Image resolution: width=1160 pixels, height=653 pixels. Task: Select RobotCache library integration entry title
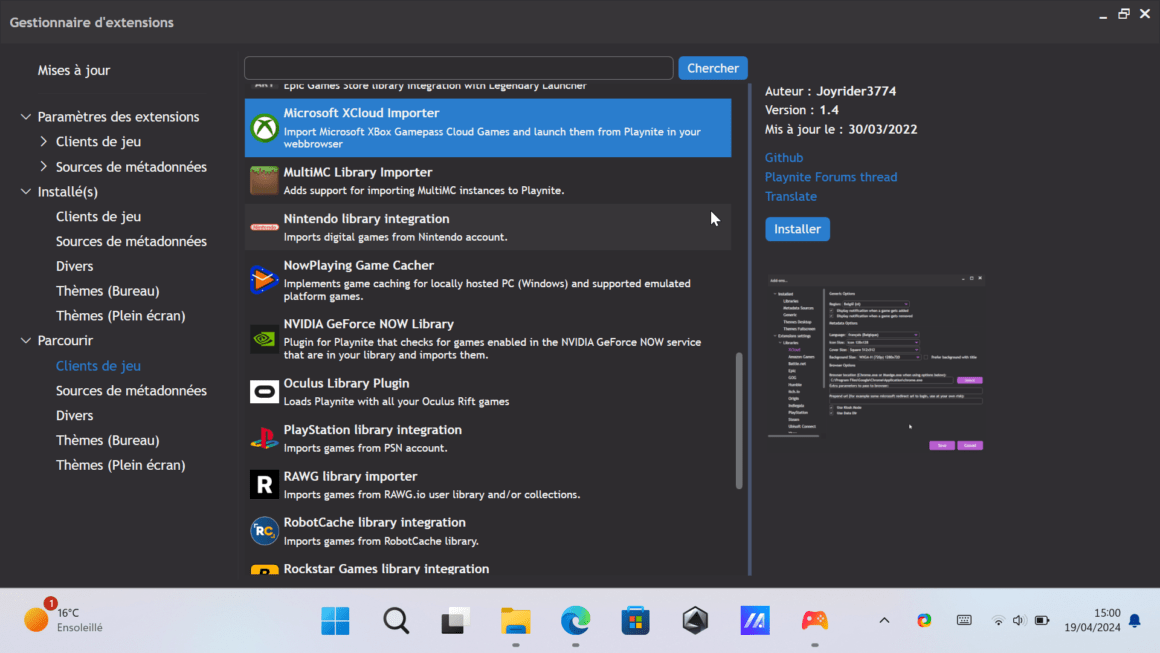[374, 522]
